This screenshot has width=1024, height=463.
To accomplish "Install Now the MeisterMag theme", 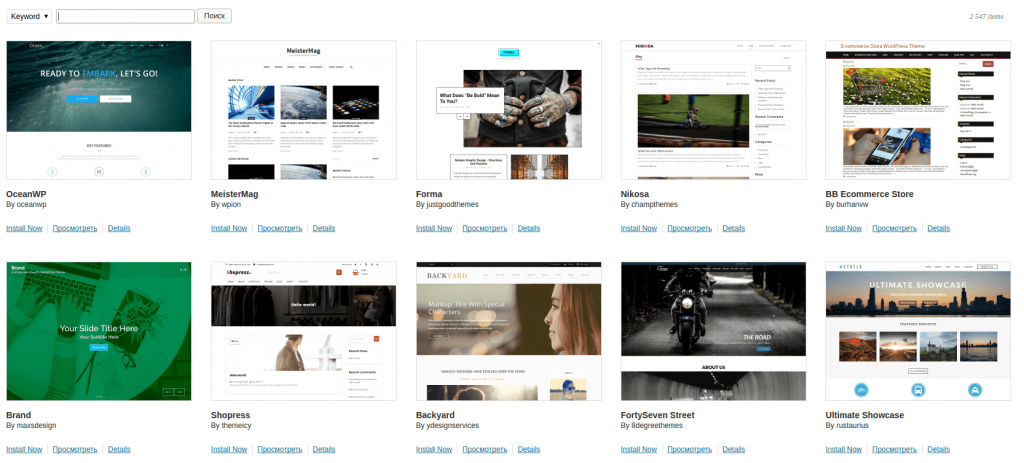I will pos(229,229).
